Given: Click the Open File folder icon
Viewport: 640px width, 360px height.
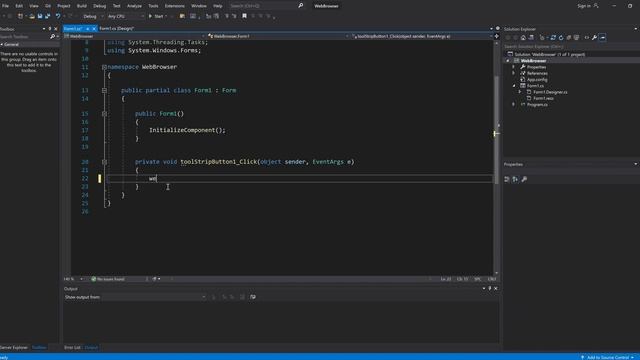Looking at the screenshot, I should (x=32, y=16).
